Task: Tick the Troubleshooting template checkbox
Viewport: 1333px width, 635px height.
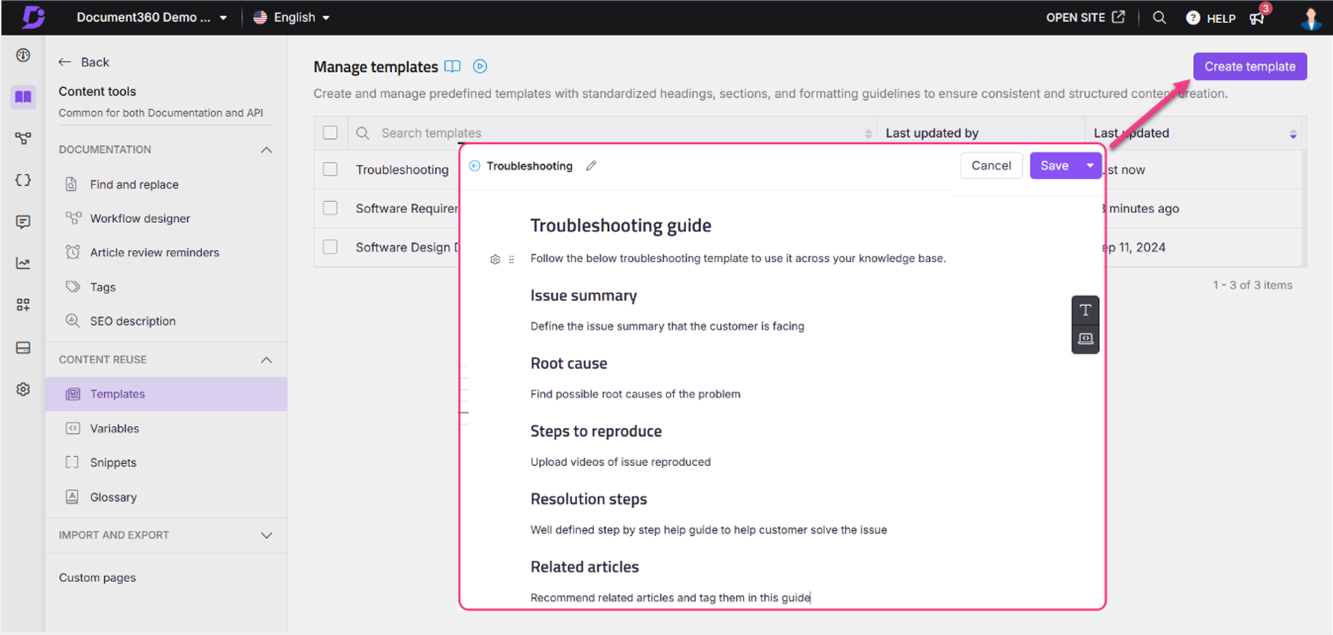Action: click(x=330, y=170)
